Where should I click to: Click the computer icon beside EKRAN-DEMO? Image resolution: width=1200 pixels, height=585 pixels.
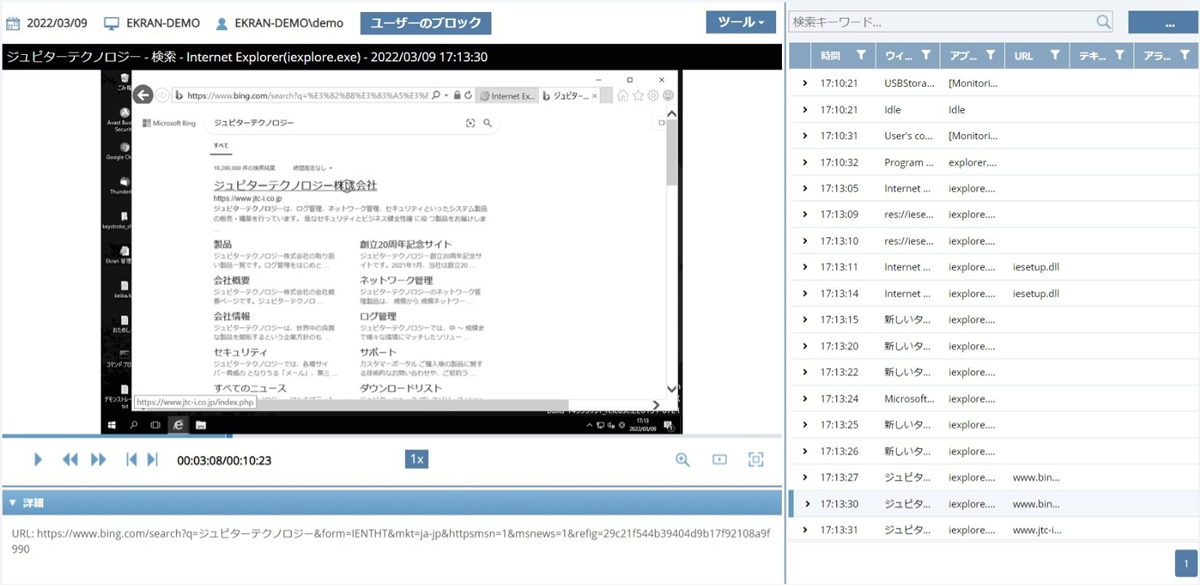112,22
